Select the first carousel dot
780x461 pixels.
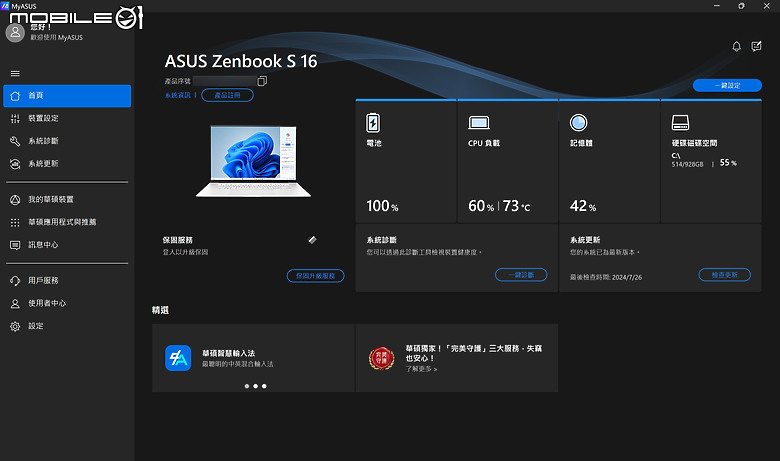(x=247, y=386)
